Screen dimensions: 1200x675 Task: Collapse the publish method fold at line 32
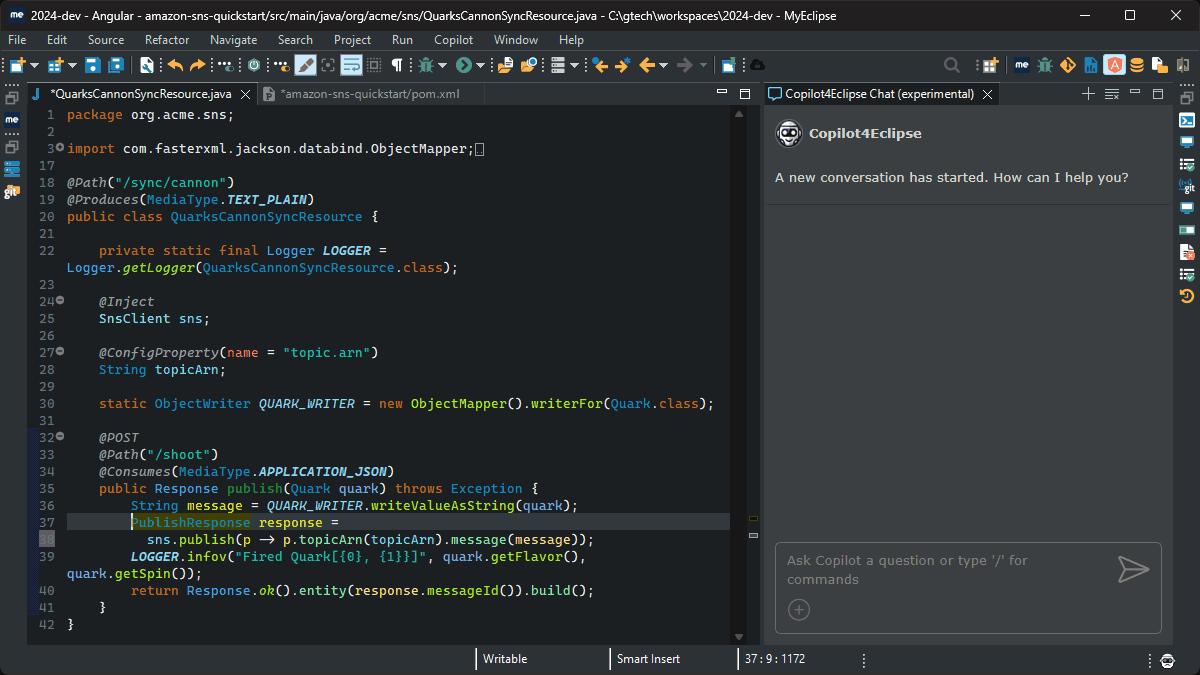60,437
